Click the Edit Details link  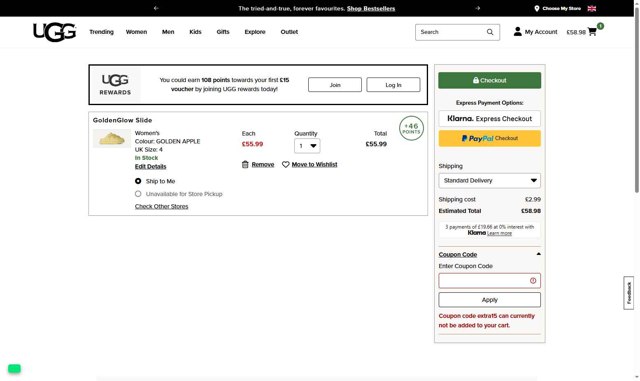[150, 167]
